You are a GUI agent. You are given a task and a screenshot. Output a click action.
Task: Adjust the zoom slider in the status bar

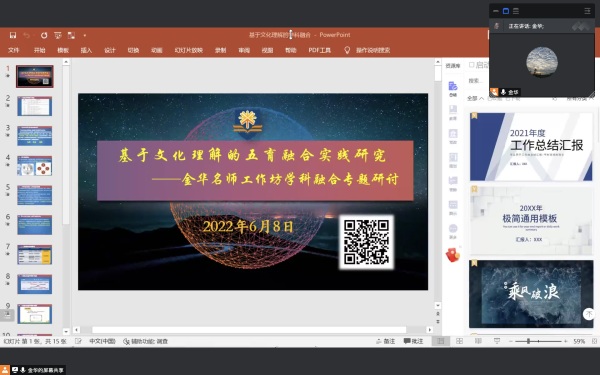528,341
